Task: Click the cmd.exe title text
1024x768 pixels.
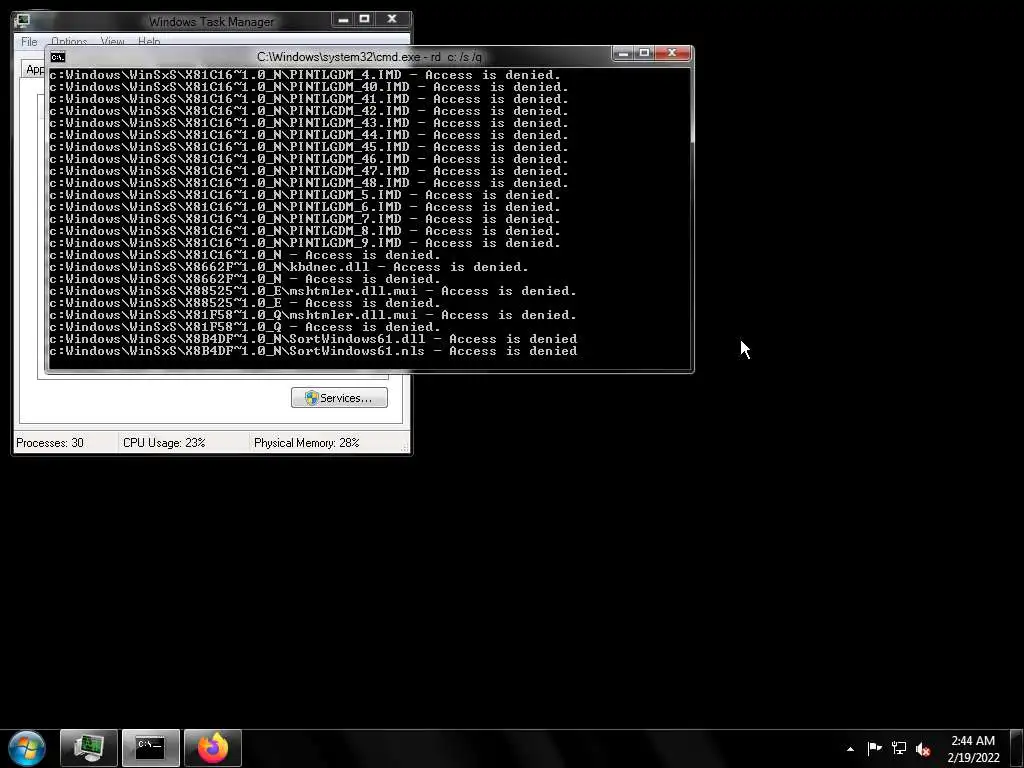Action: 369,57
